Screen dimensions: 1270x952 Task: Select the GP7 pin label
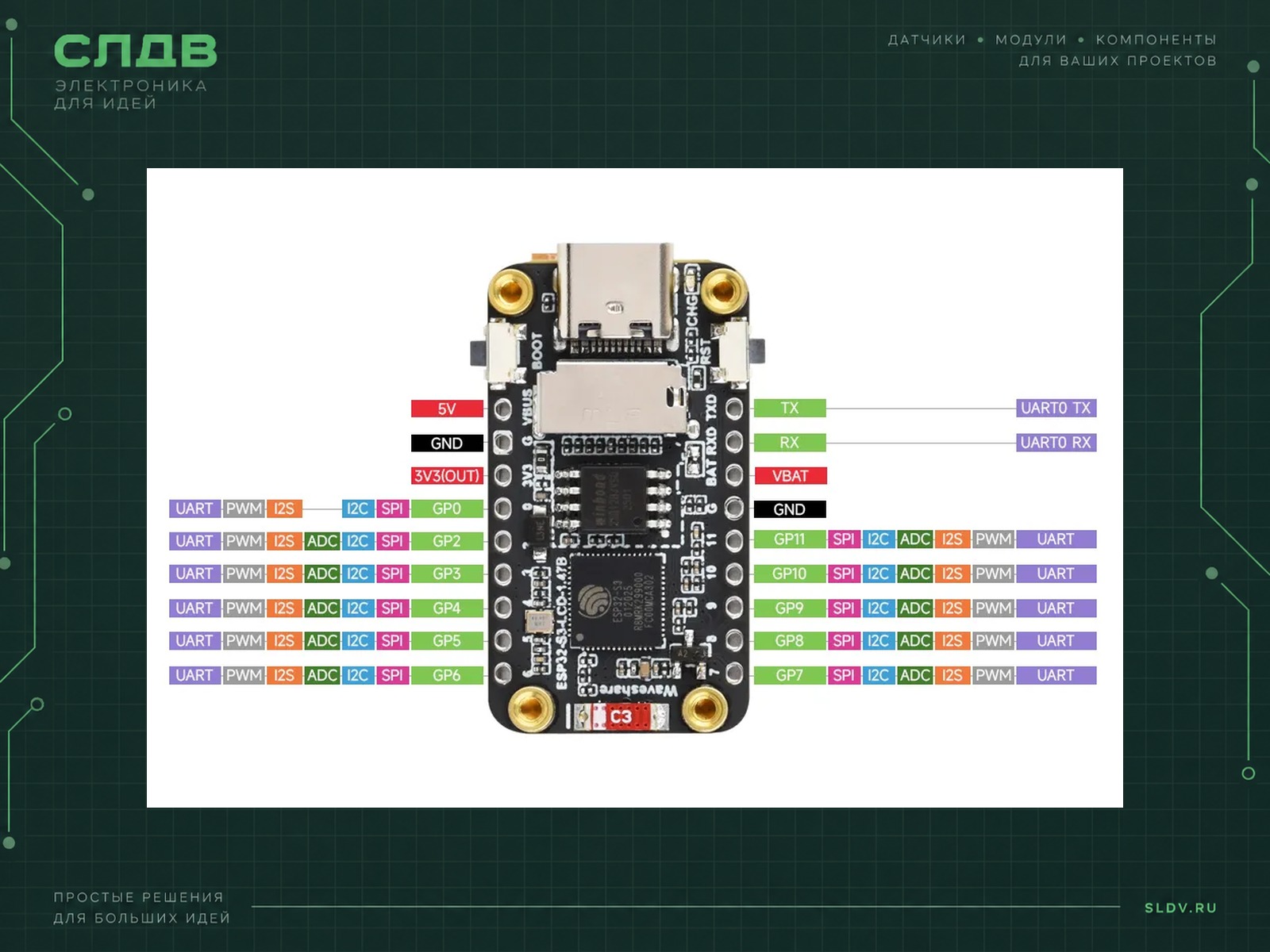click(789, 675)
